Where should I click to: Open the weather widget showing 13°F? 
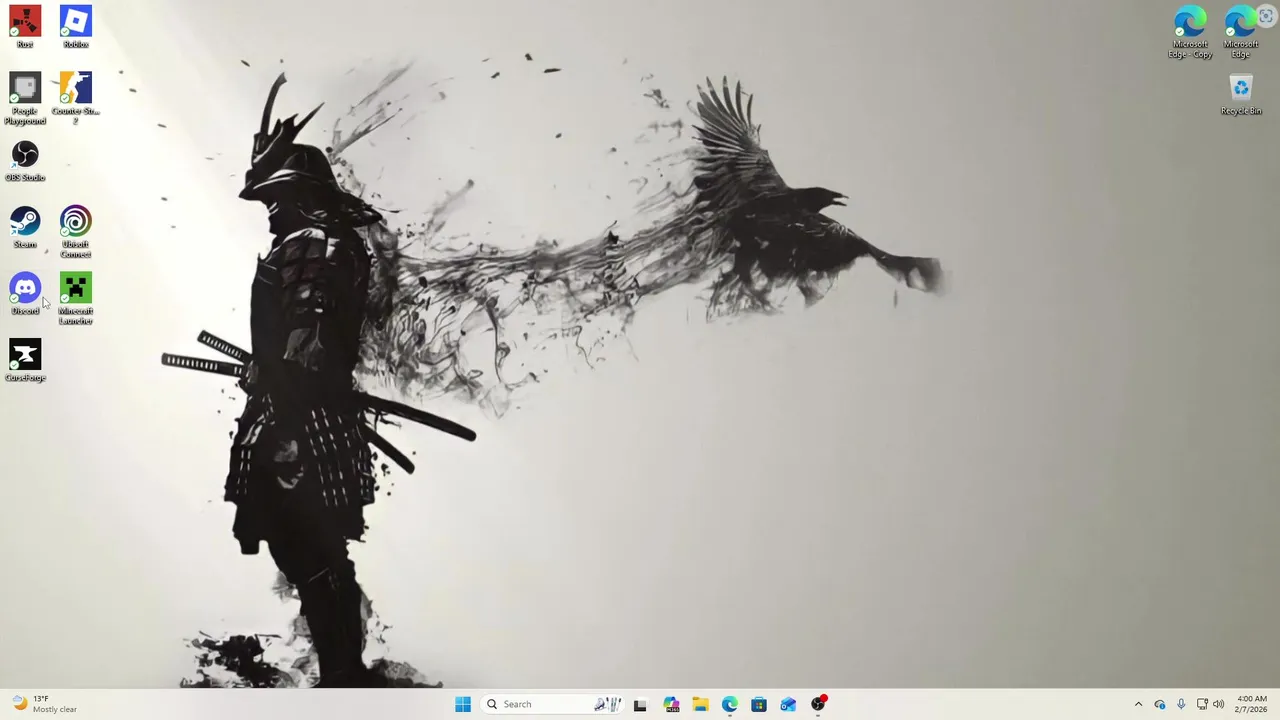click(x=45, y=704)
